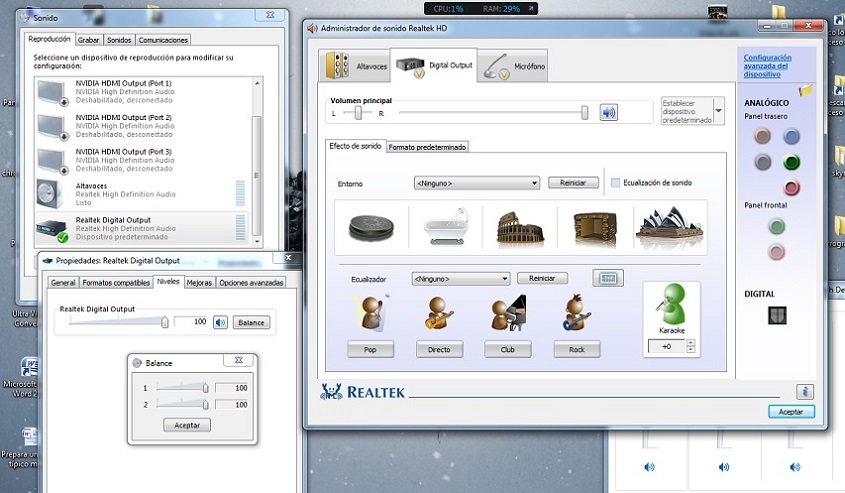845x493 pixels.
Task: Open the Formatos compatibles tab
Action: coord(116,283)
